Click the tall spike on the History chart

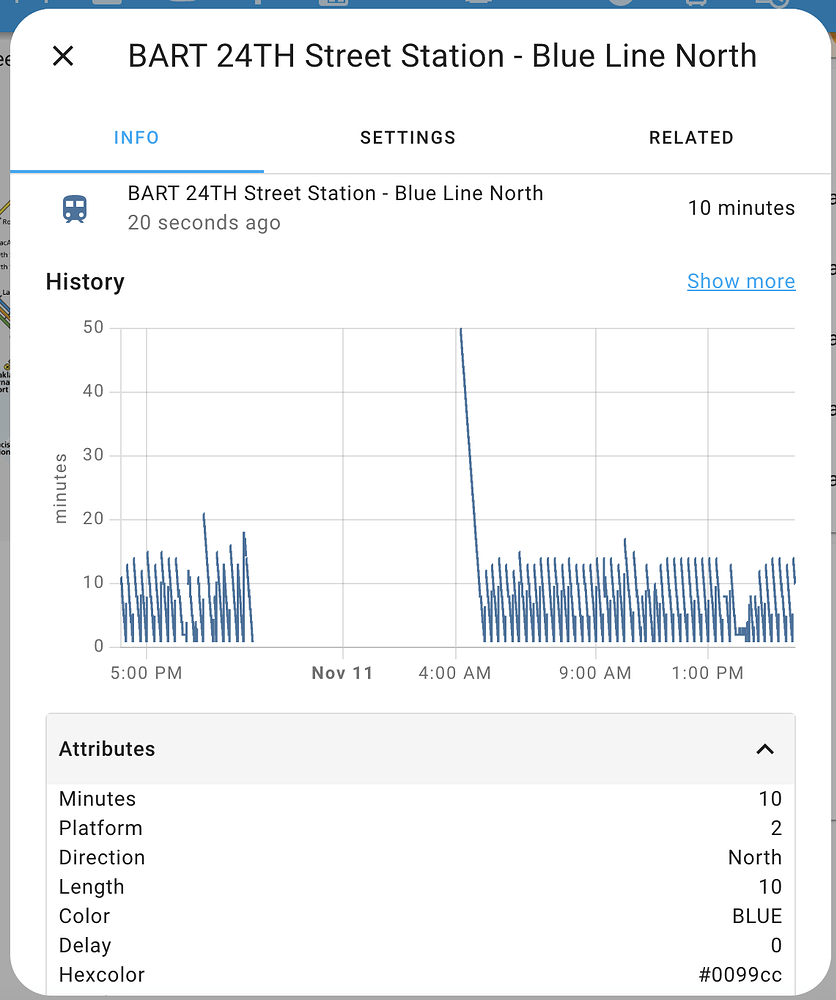pos(461,400)
